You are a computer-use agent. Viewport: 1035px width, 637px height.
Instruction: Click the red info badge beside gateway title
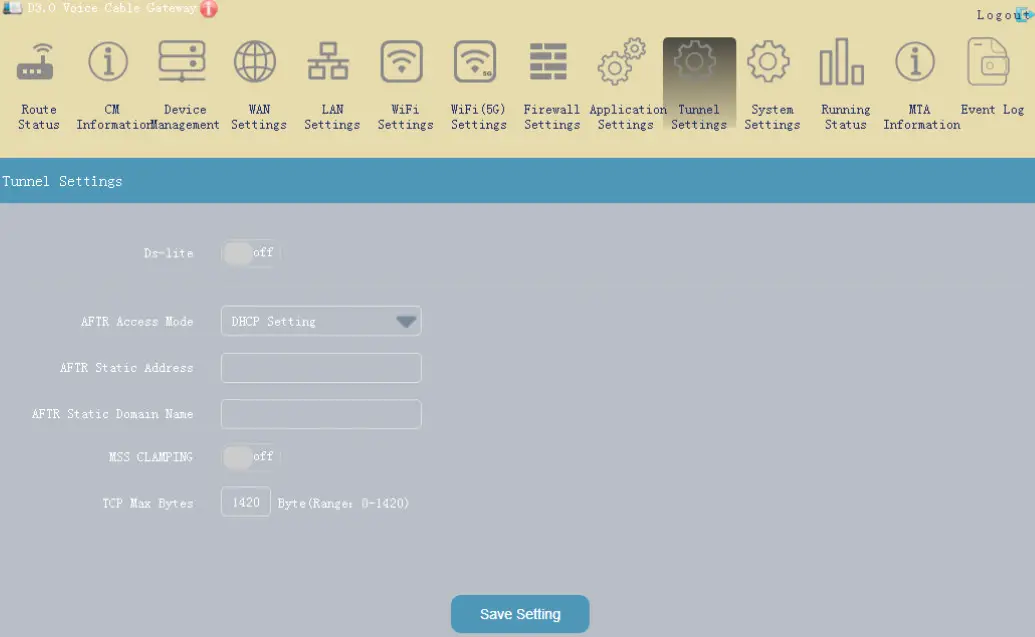209,9
